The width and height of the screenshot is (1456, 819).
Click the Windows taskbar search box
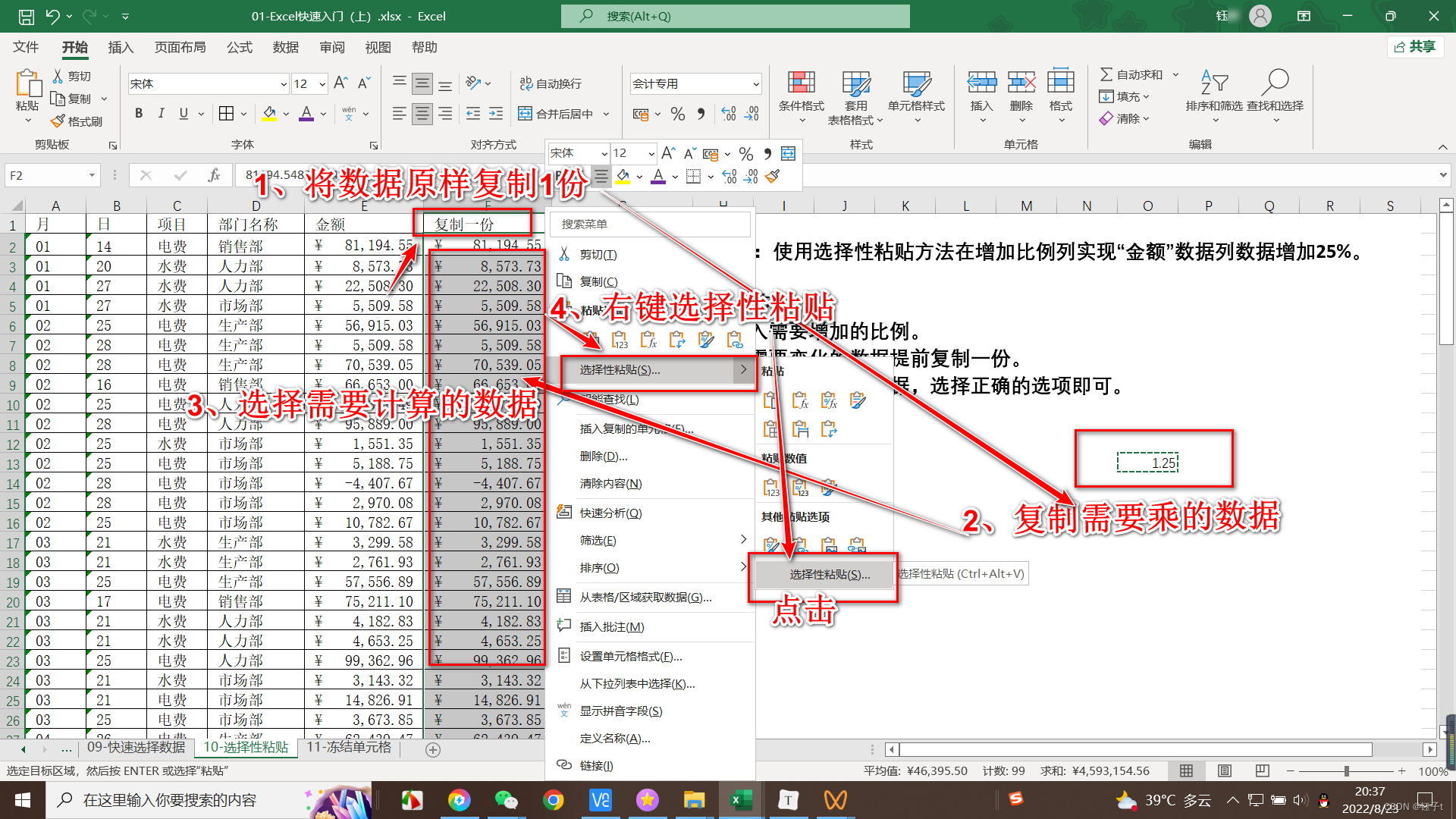pos(170,800)
